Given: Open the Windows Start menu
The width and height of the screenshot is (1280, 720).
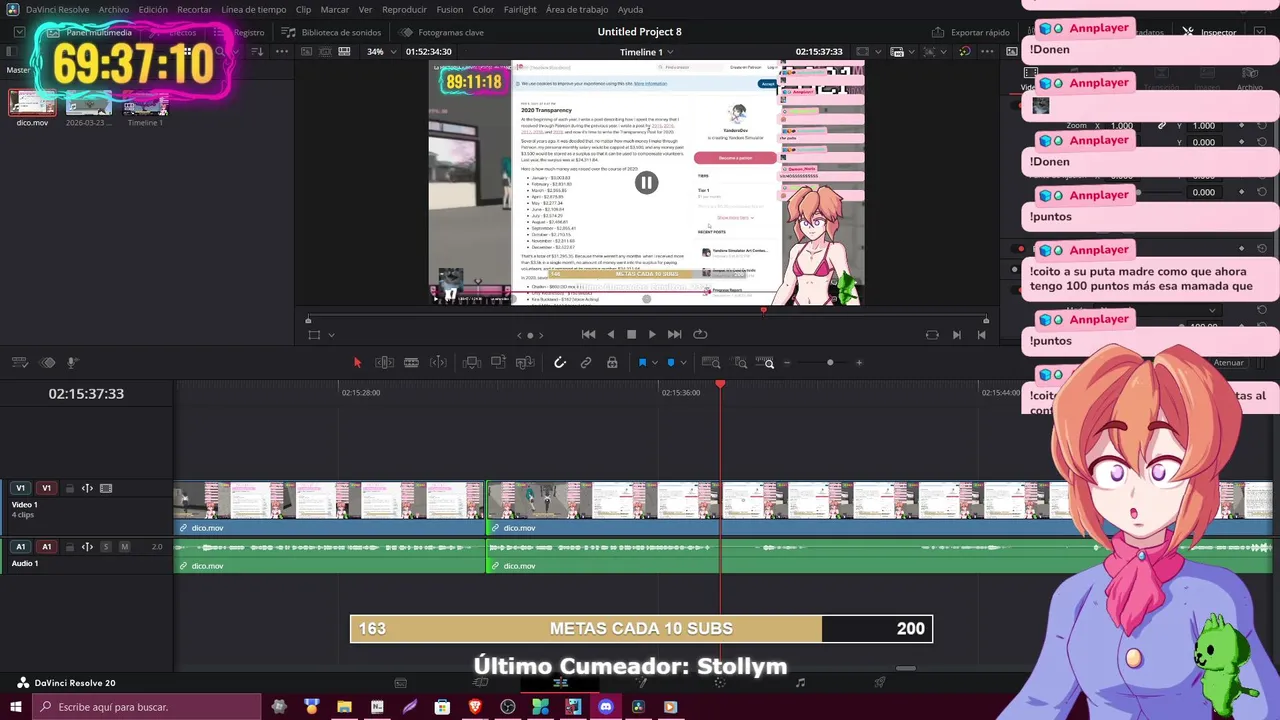Looking at the screenshot, I should [16, 707].
